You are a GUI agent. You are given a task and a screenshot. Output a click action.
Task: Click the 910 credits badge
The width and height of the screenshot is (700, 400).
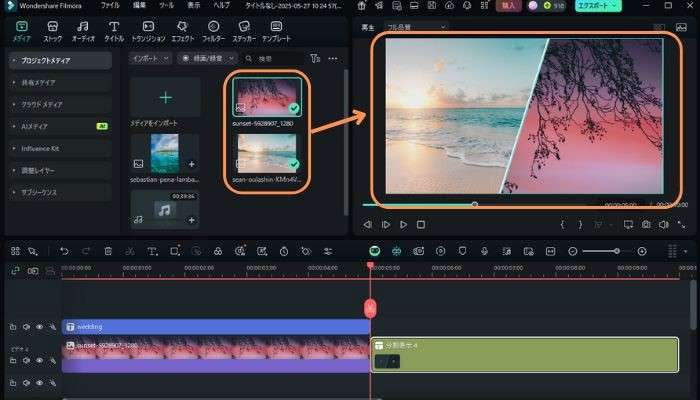pyautogui.click(x=554, y=5)
